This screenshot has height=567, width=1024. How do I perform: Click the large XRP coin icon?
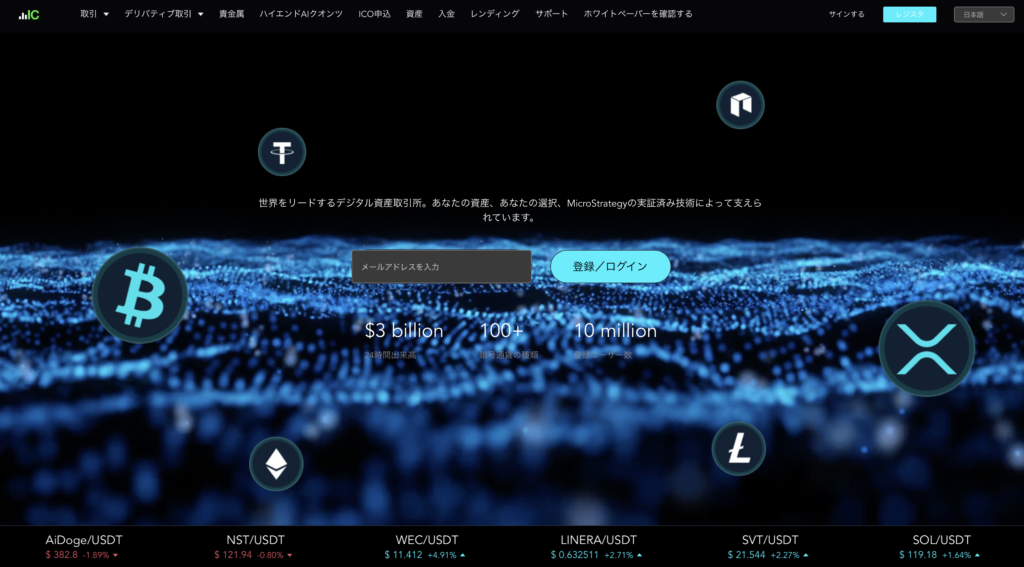tap(926, 348)
